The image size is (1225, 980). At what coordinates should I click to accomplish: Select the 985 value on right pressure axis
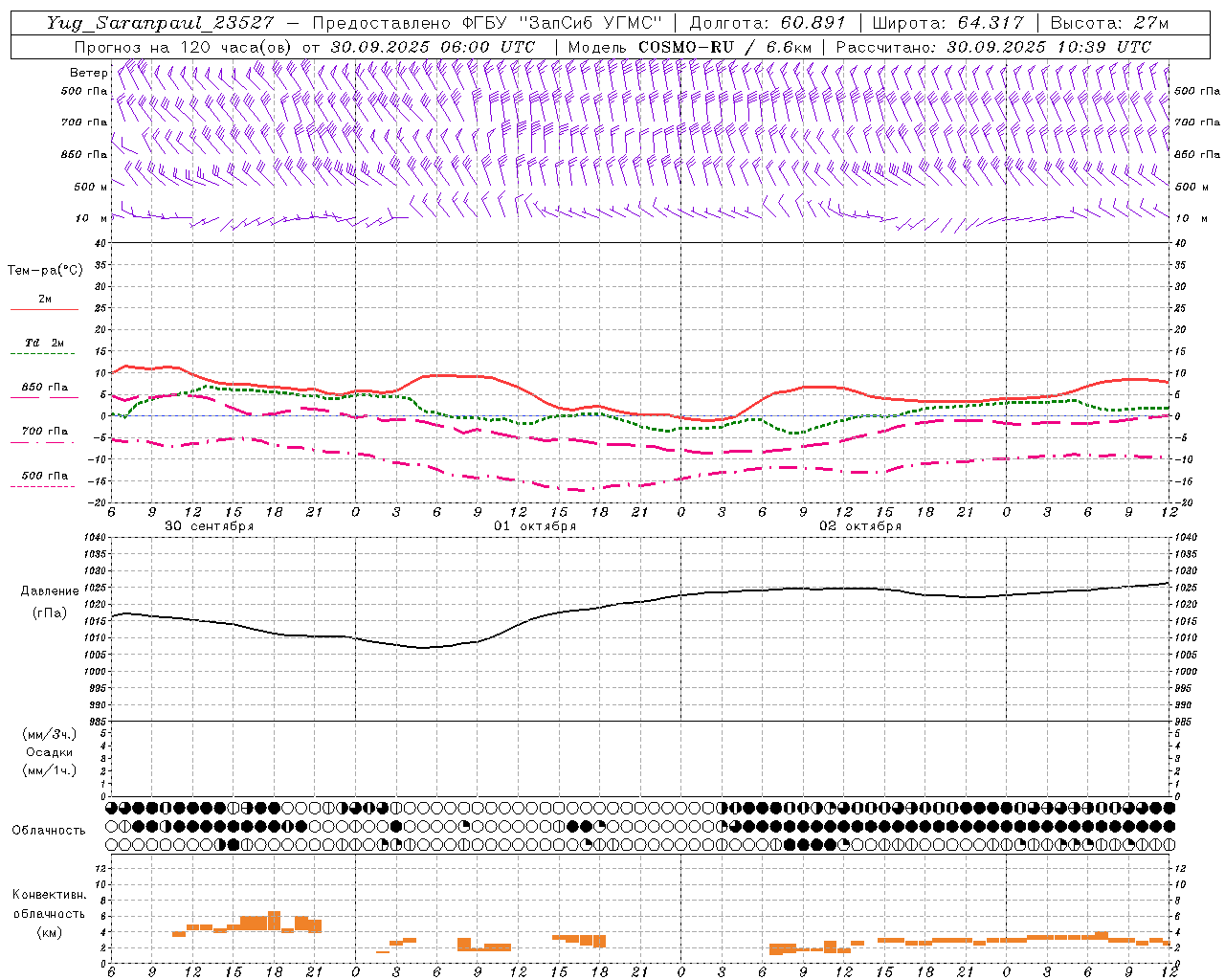(x=1185, y=722)
